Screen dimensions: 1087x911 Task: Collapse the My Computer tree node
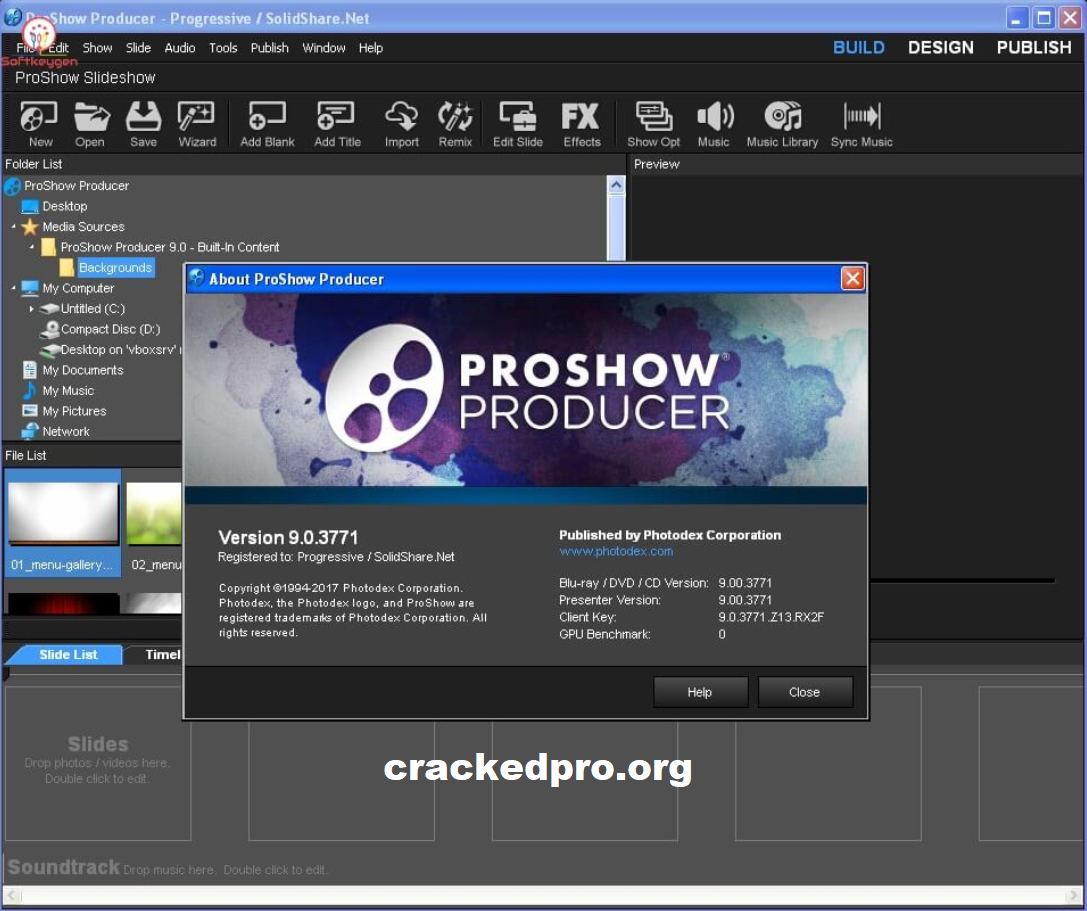pyautogui.click(x=13, y=287)
